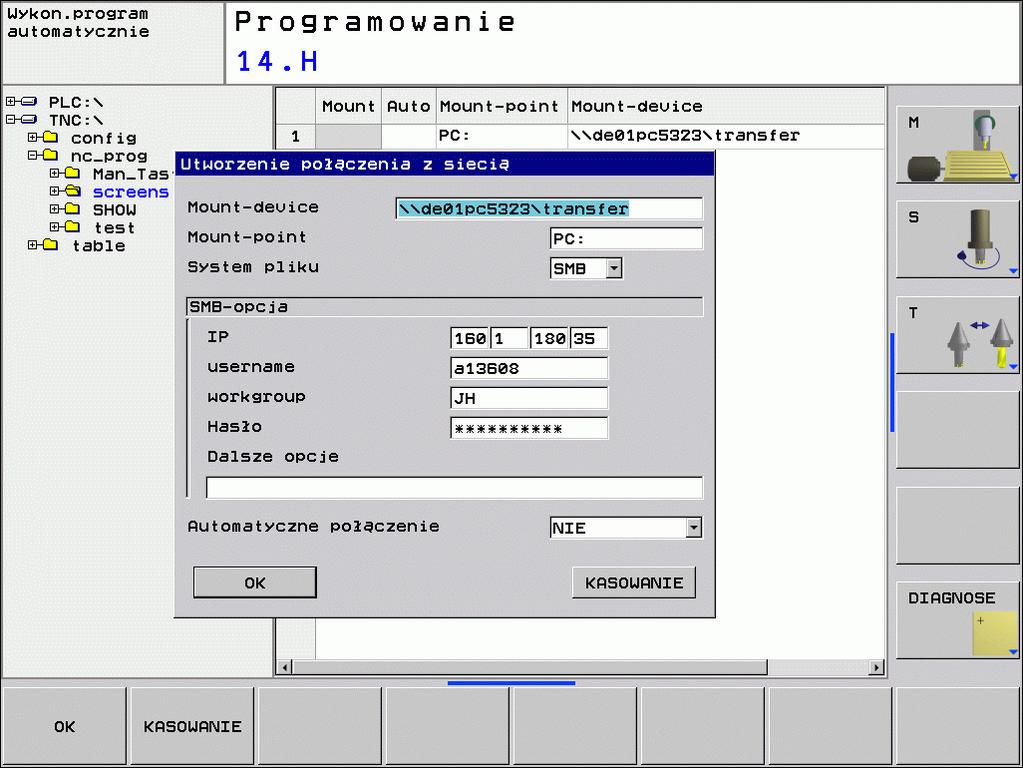The width and height of the screenshot is (1023, 768).
Task: Select the config folder label in the tree
Action: [x=104, y=138]
